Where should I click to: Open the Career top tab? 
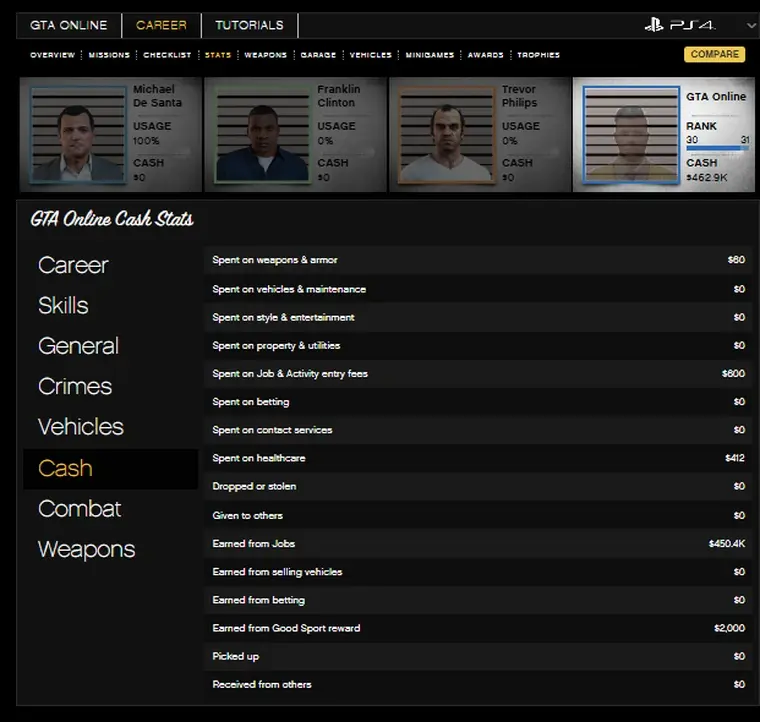161,25
